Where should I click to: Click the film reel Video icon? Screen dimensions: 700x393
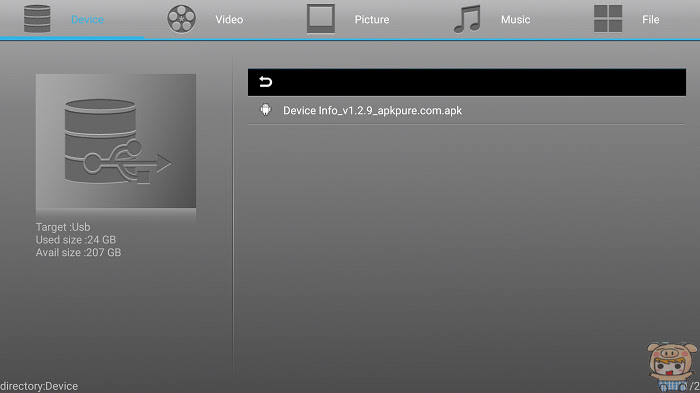[x=181, y=19]
